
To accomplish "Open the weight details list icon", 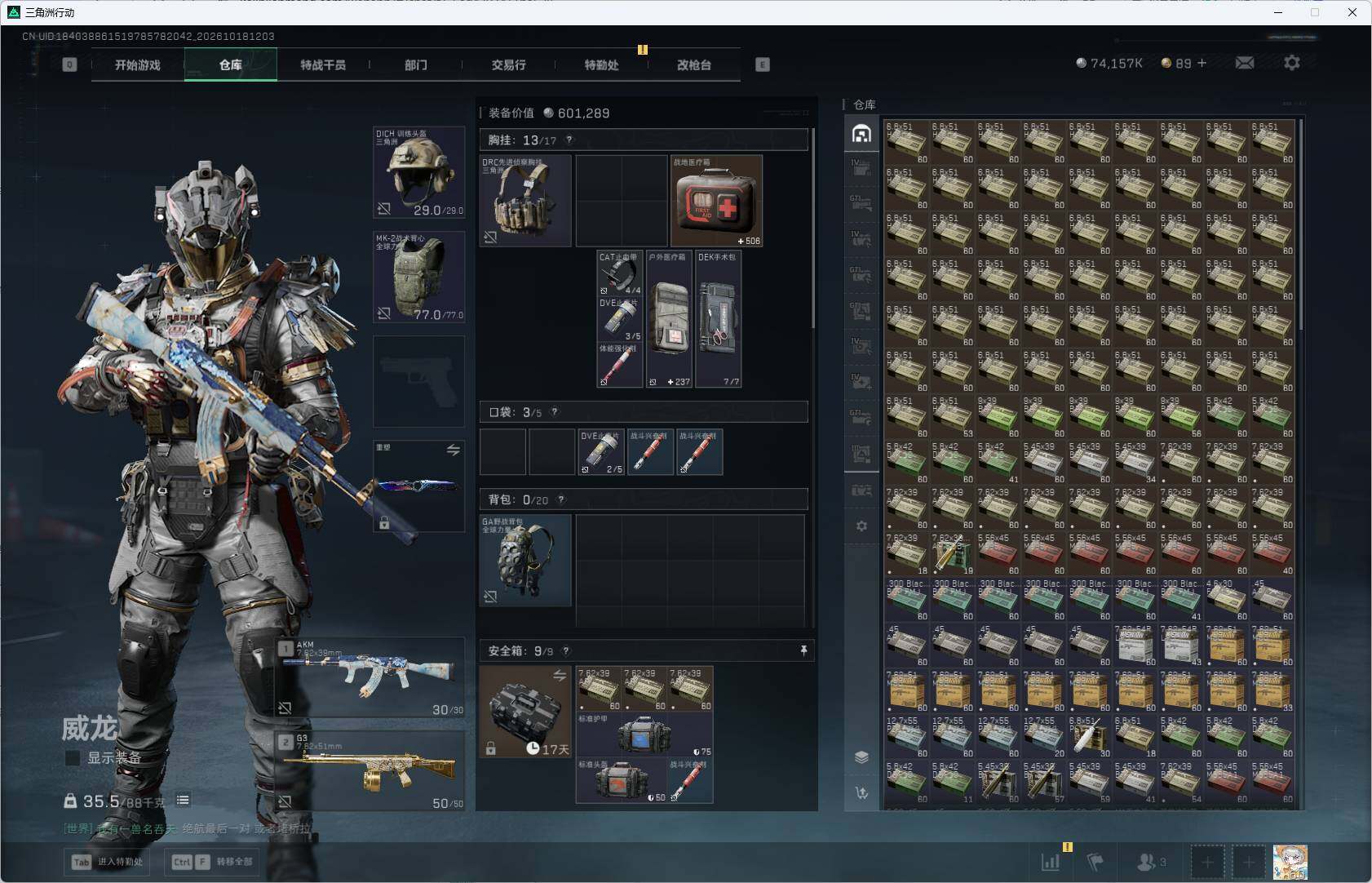I will (183, 801).
